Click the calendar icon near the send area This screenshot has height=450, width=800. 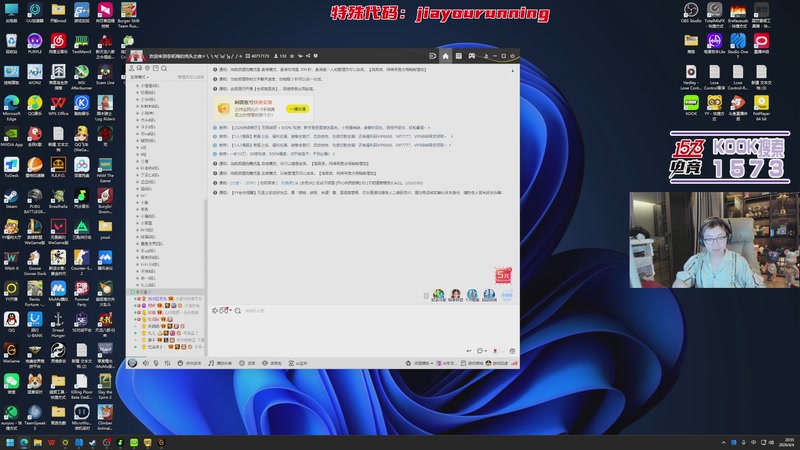[x=512, y=351]
